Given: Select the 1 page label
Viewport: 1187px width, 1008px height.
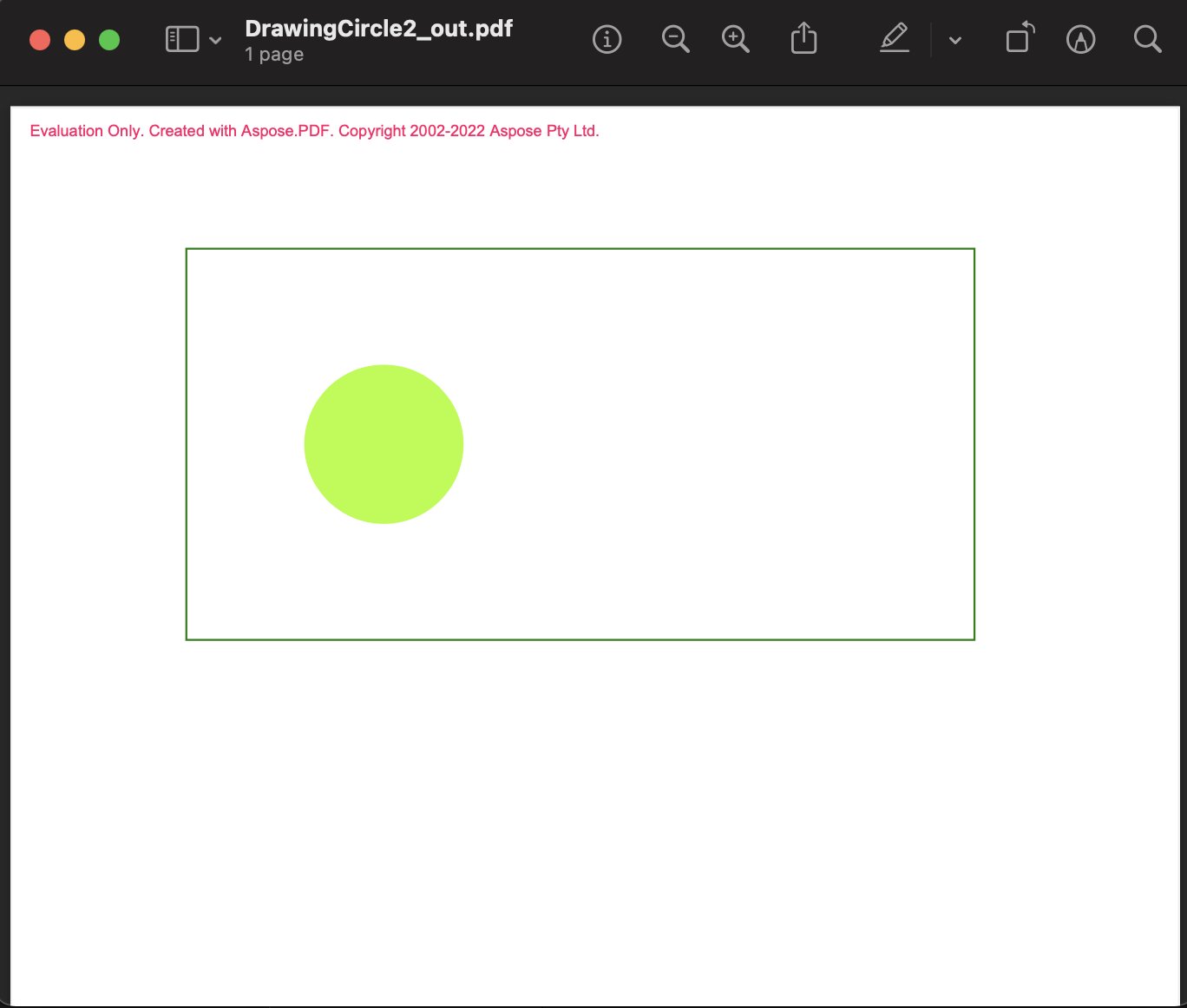Looking at the screenshot, I should point(273,54).
